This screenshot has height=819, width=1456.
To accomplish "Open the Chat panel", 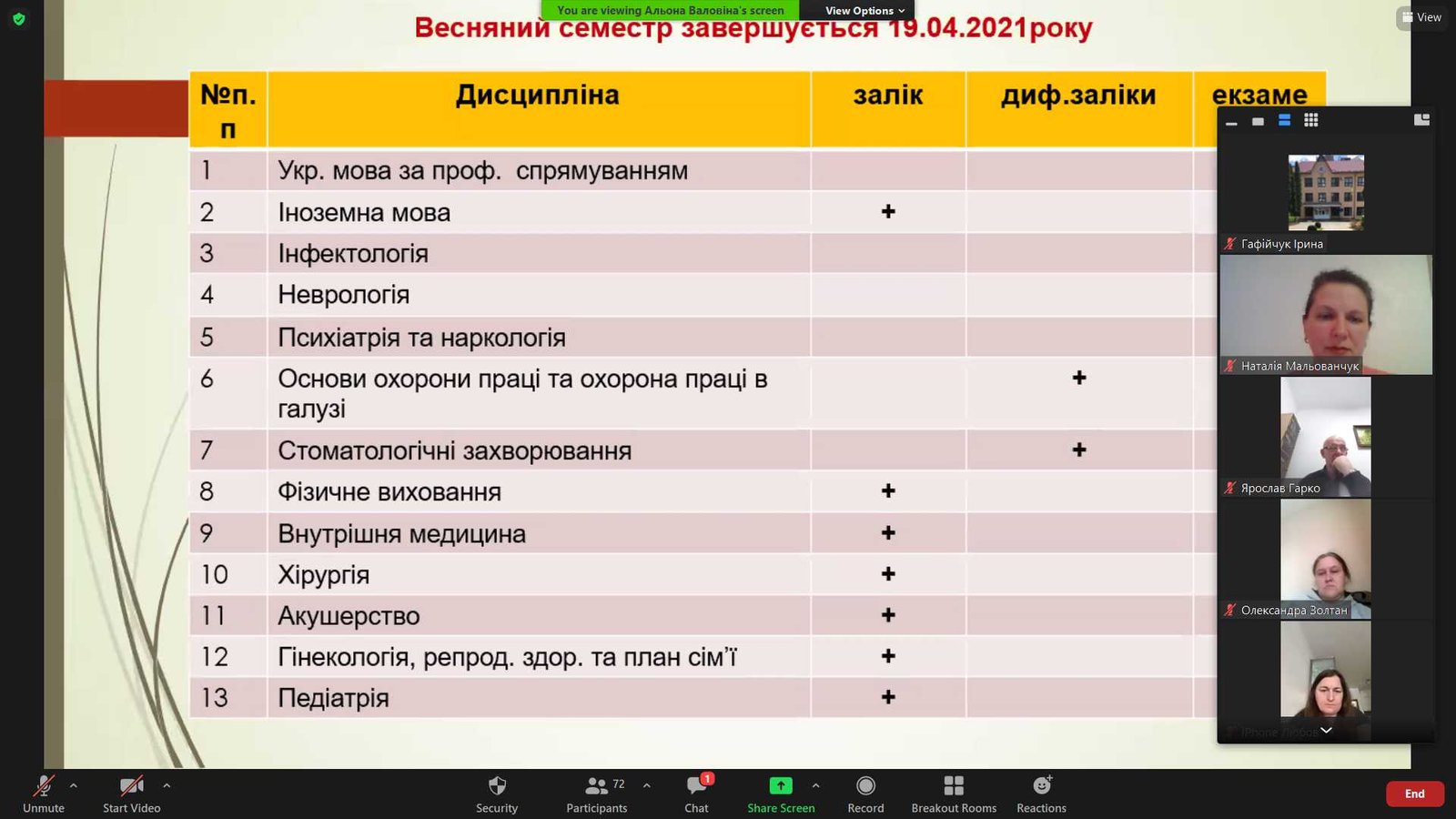I will [x=696, y=786].
